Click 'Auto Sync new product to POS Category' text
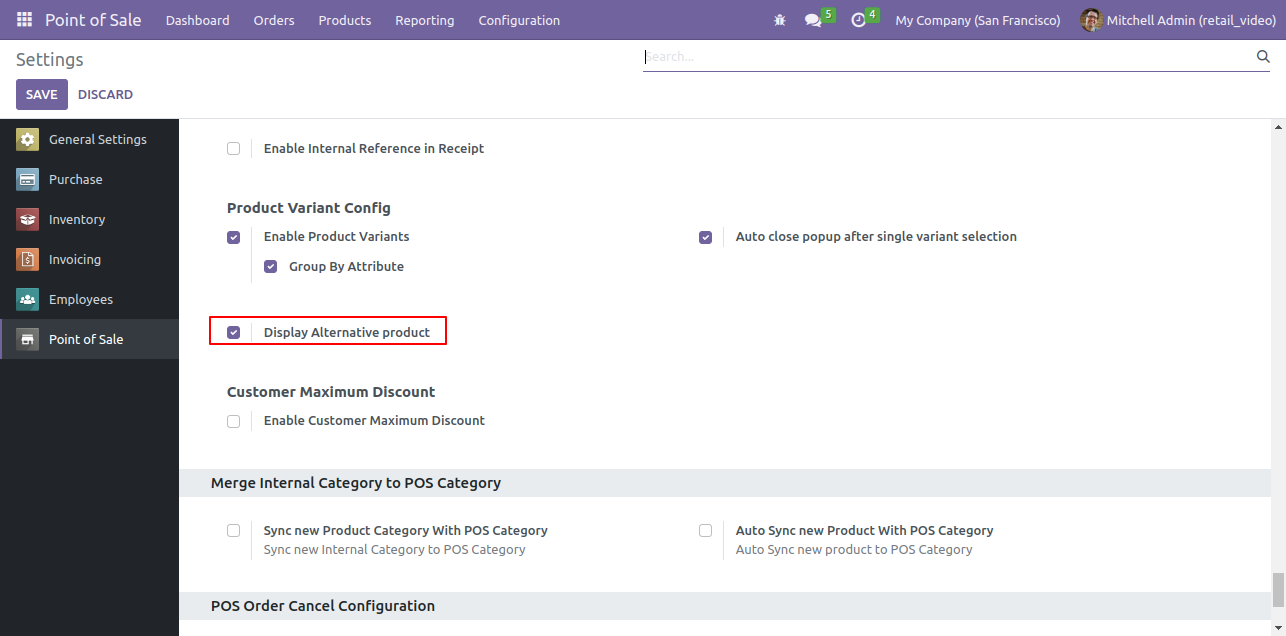The image size is (1286, 636). point(854,550)
